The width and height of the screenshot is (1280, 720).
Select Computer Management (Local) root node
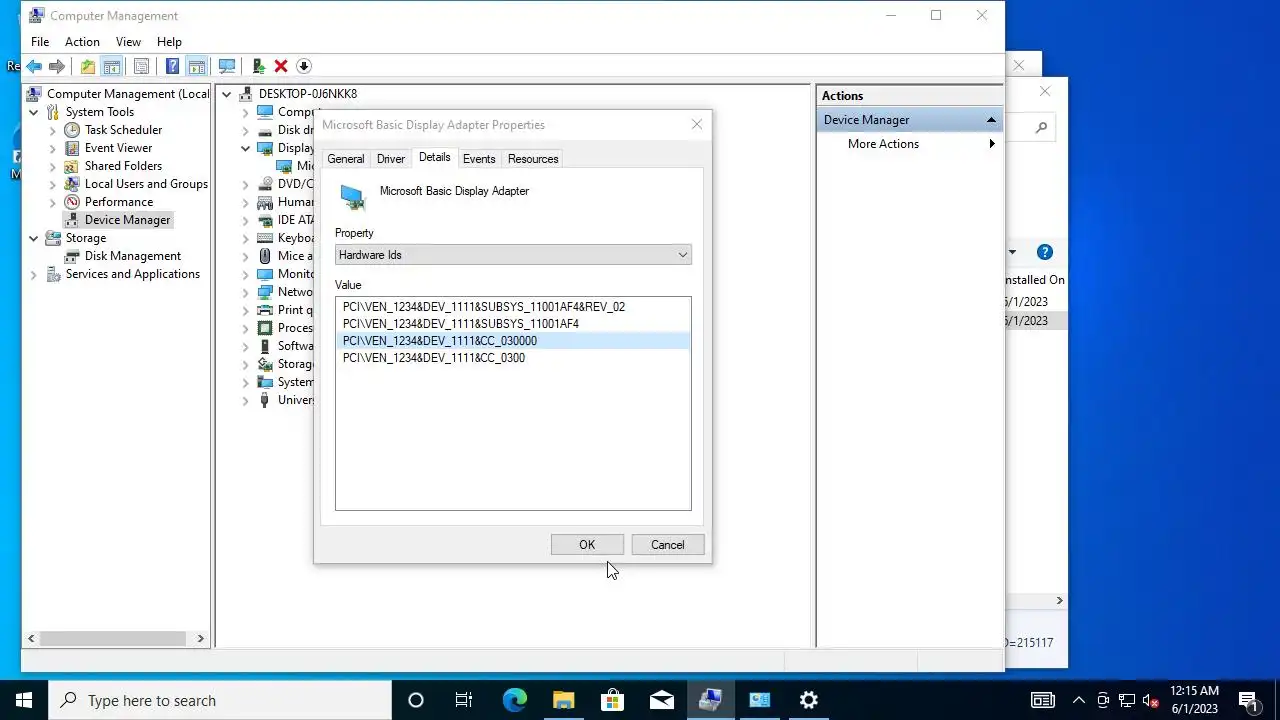point(128,94)
